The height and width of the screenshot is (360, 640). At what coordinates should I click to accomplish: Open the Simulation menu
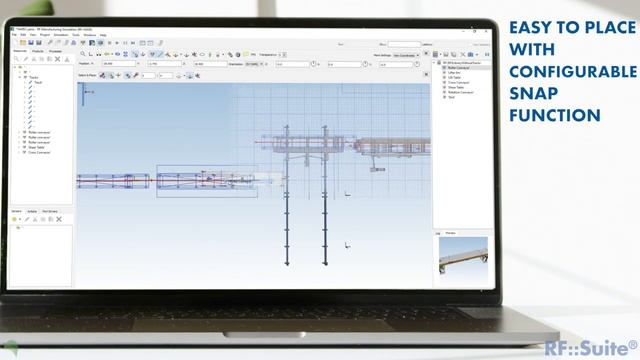pyautogui.click(x=61, y=35)
